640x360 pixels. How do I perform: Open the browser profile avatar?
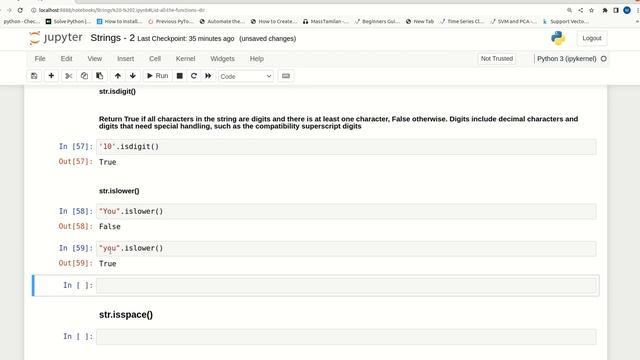(627, 10)
